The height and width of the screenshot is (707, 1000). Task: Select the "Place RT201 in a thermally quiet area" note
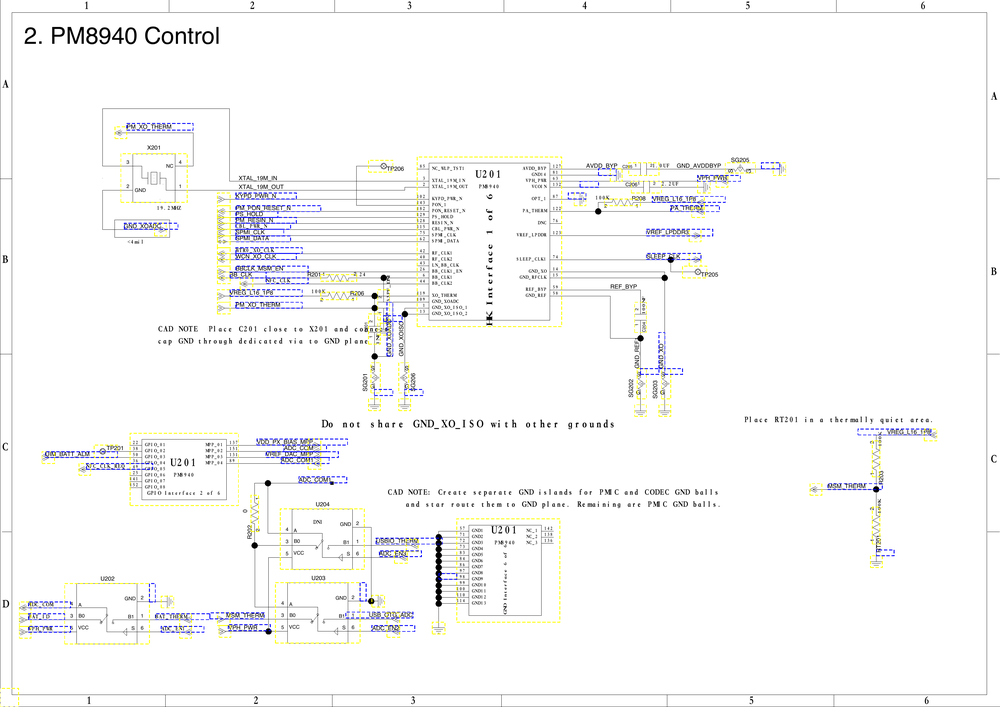tap(839, 420)
